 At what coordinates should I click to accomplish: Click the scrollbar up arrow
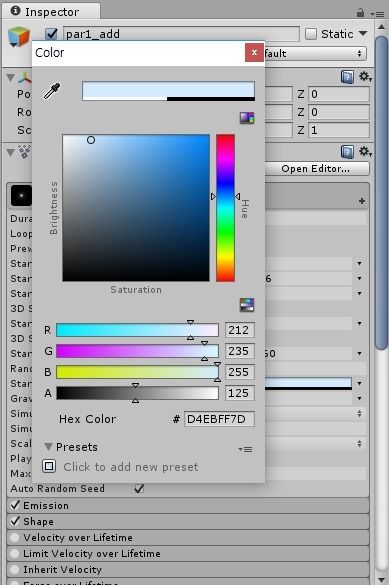point(381,27)
